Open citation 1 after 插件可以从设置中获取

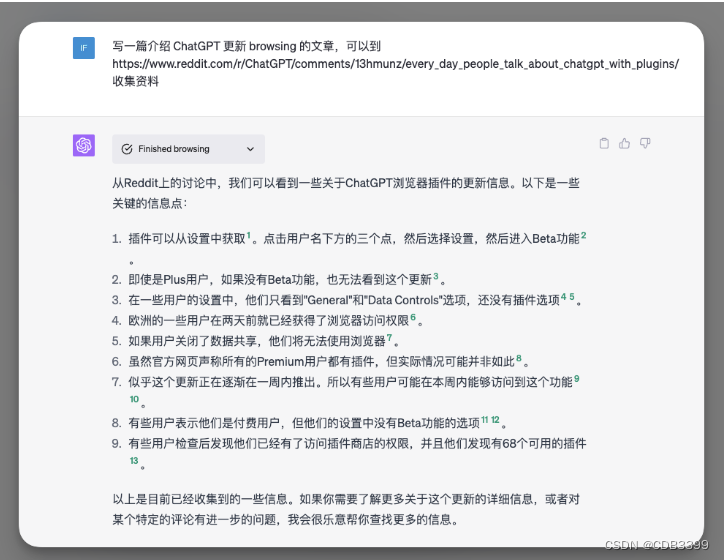(x=249, y=235)
